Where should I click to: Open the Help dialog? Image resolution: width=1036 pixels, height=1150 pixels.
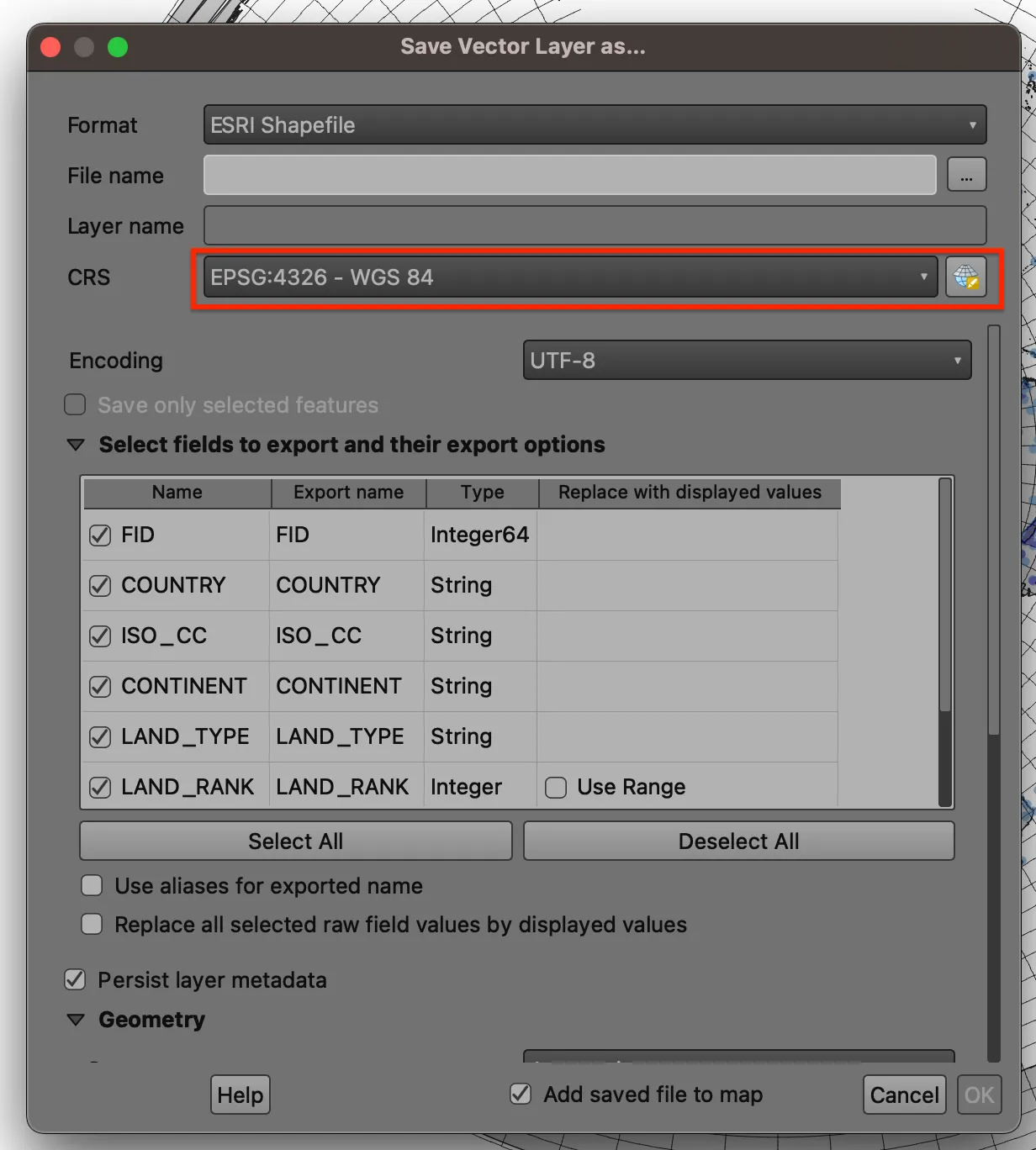239,1095
